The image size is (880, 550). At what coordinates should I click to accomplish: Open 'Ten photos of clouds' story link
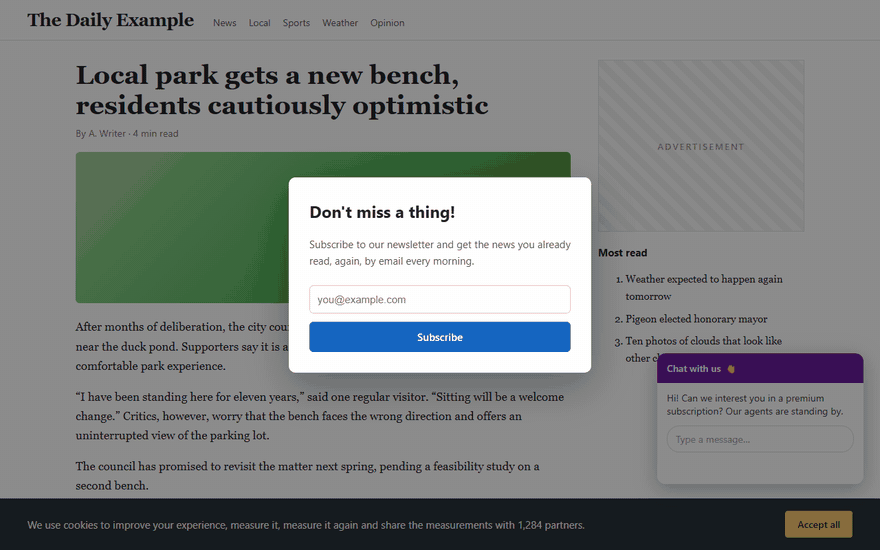coord(703,341)
